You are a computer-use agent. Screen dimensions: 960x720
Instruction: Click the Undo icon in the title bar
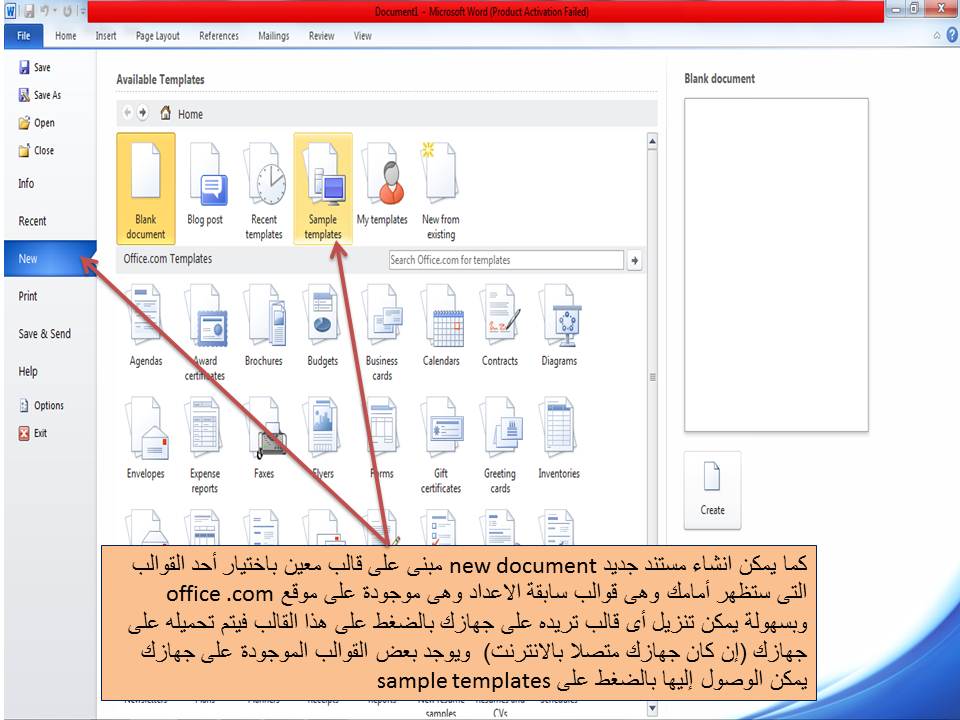(x=46, y=11)
